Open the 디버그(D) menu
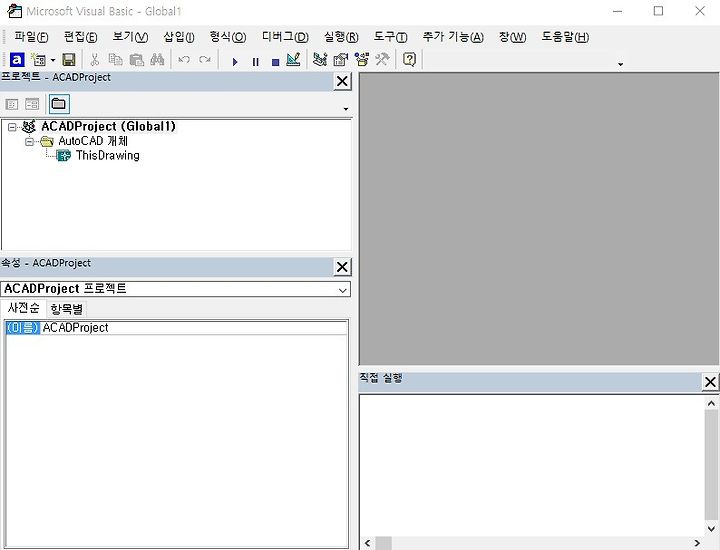The width and height of the screenshot is (720, 550). click(285, 37)
